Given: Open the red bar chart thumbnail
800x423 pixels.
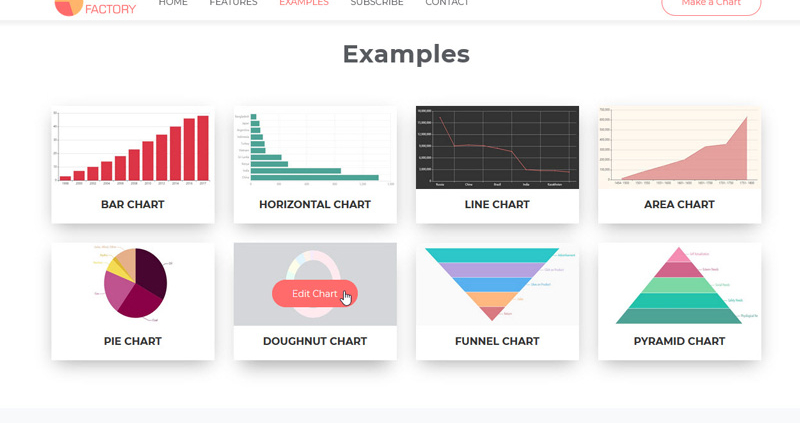Looking at the screenshot, I should click(133, 147).
